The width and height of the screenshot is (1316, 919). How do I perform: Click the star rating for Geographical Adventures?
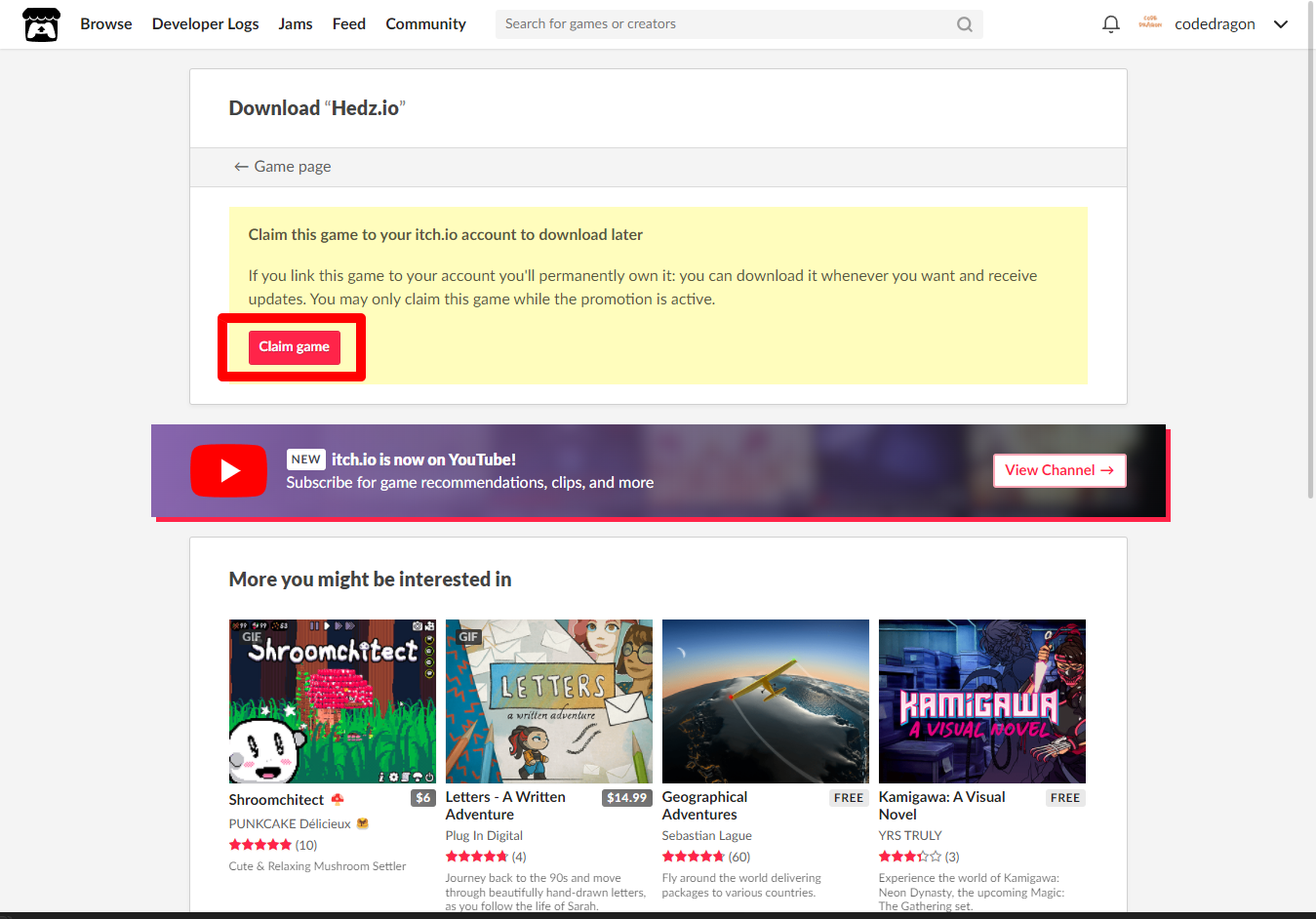pyautogui.click(x=694, y=857)
